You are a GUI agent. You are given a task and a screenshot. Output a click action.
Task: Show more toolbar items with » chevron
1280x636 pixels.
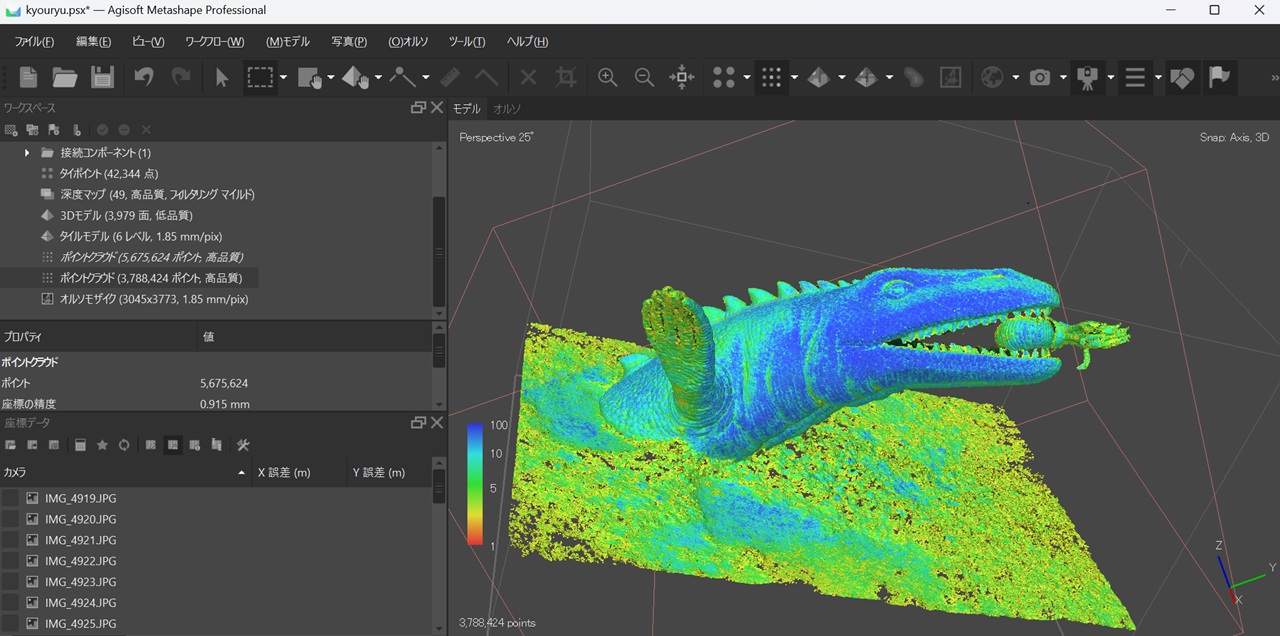(1273, 77)
